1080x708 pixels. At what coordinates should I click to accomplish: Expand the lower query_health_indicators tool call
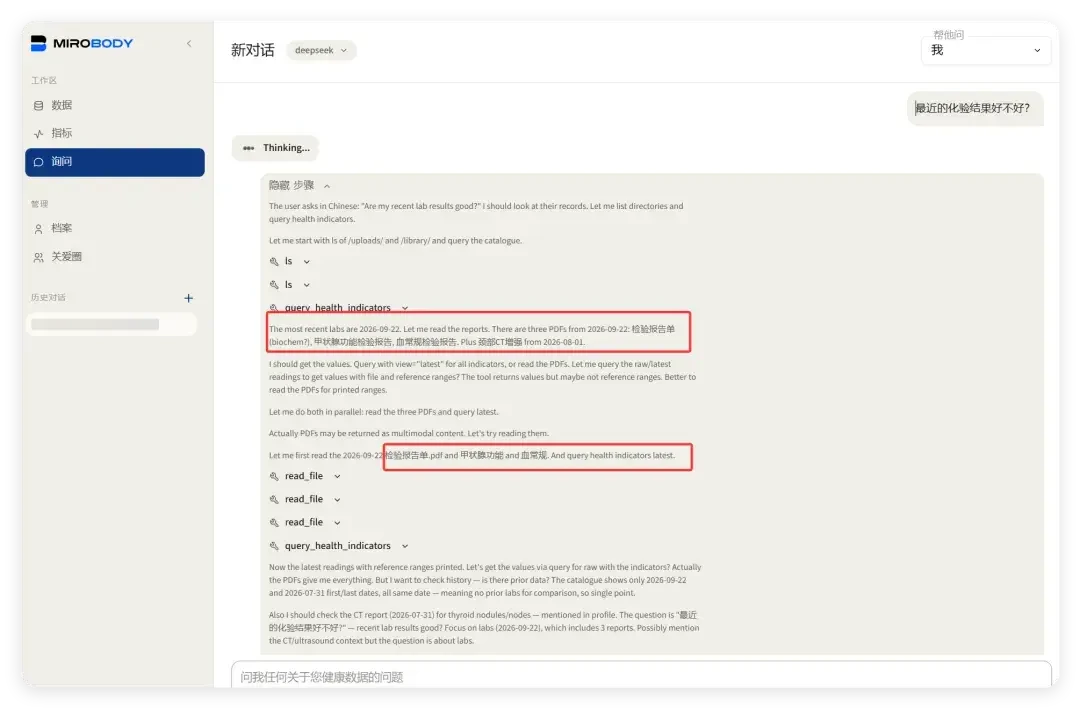click(x=339, y=546)
